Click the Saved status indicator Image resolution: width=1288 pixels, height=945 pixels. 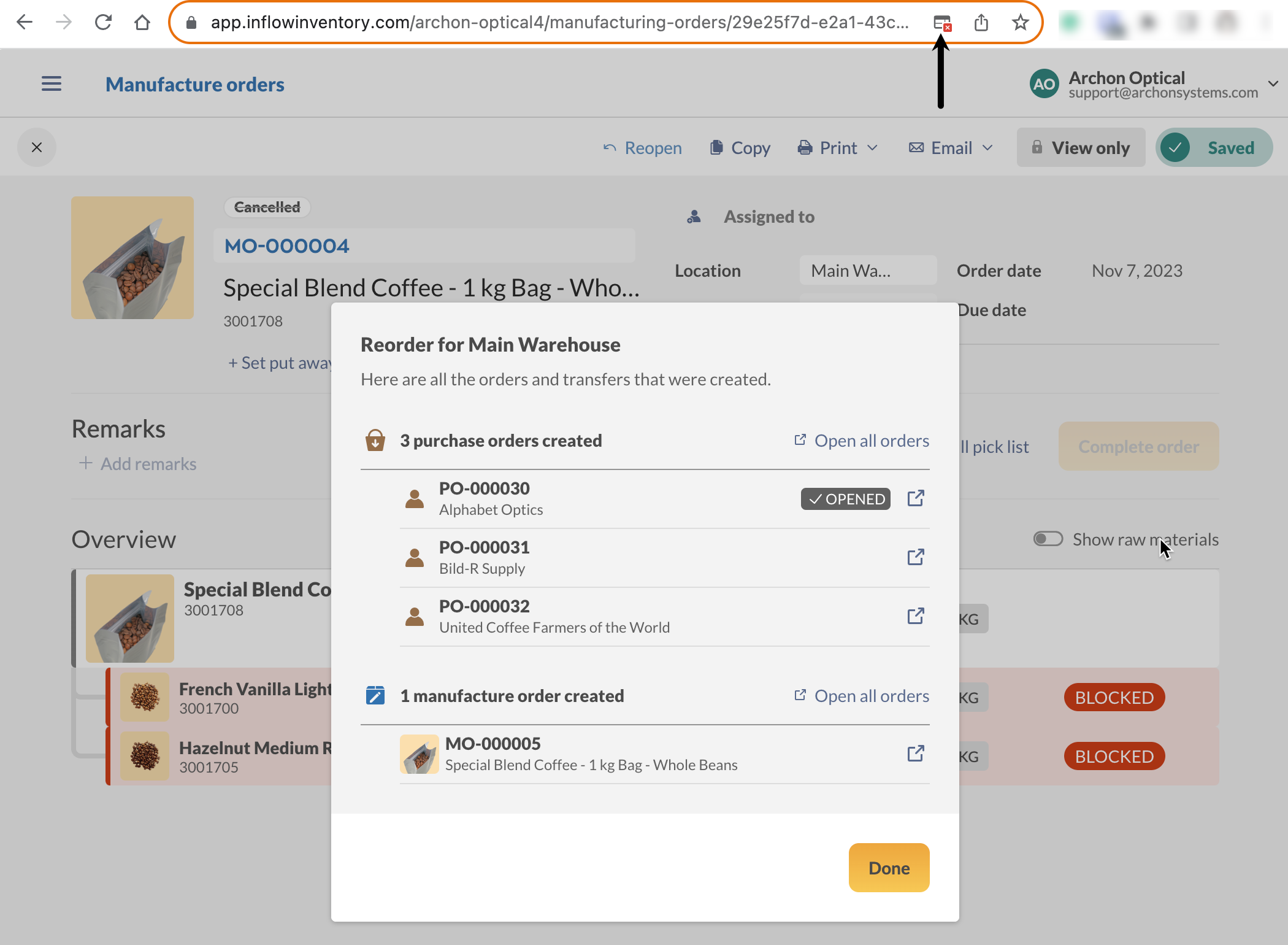[x=1214, y=147]
